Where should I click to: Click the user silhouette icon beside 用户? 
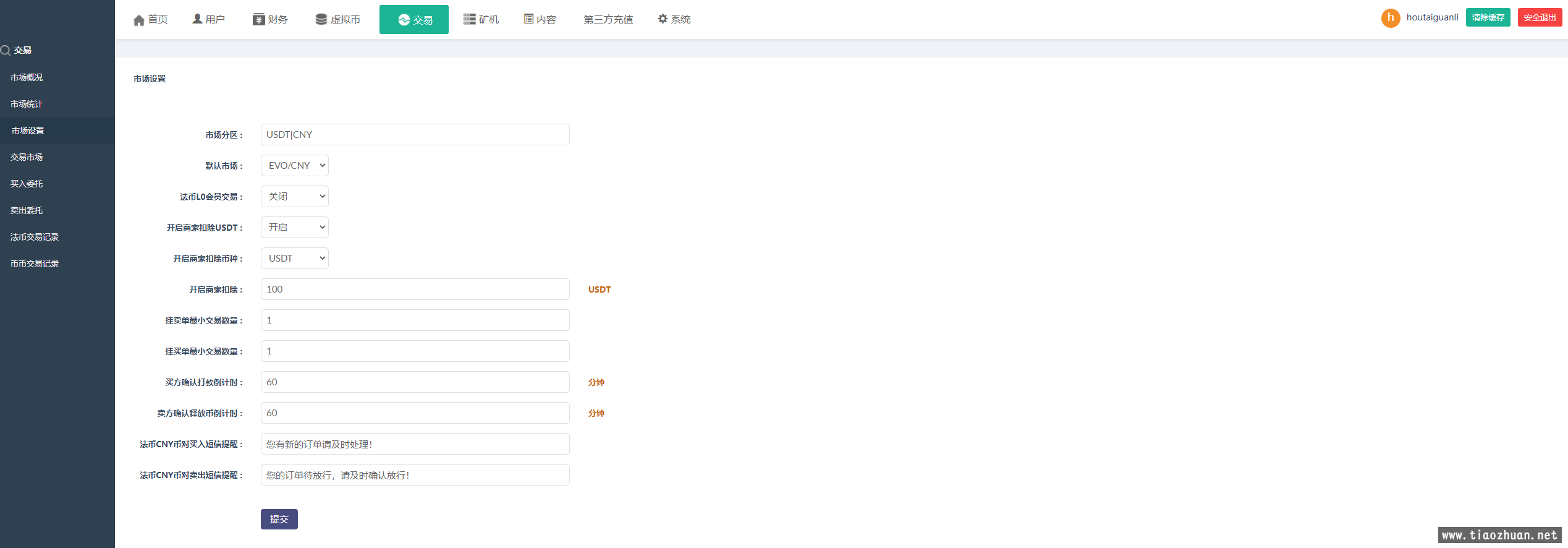coord(197,19)
